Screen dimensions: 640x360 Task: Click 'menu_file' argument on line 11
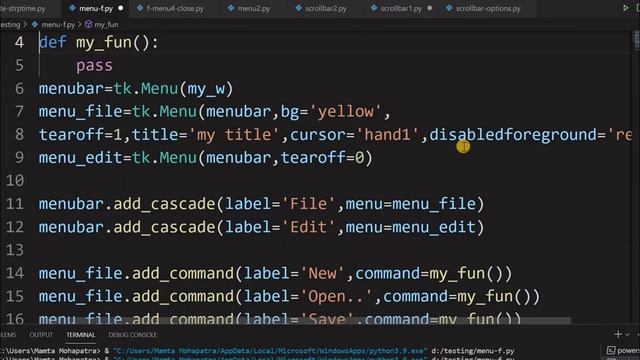[434, 204]
